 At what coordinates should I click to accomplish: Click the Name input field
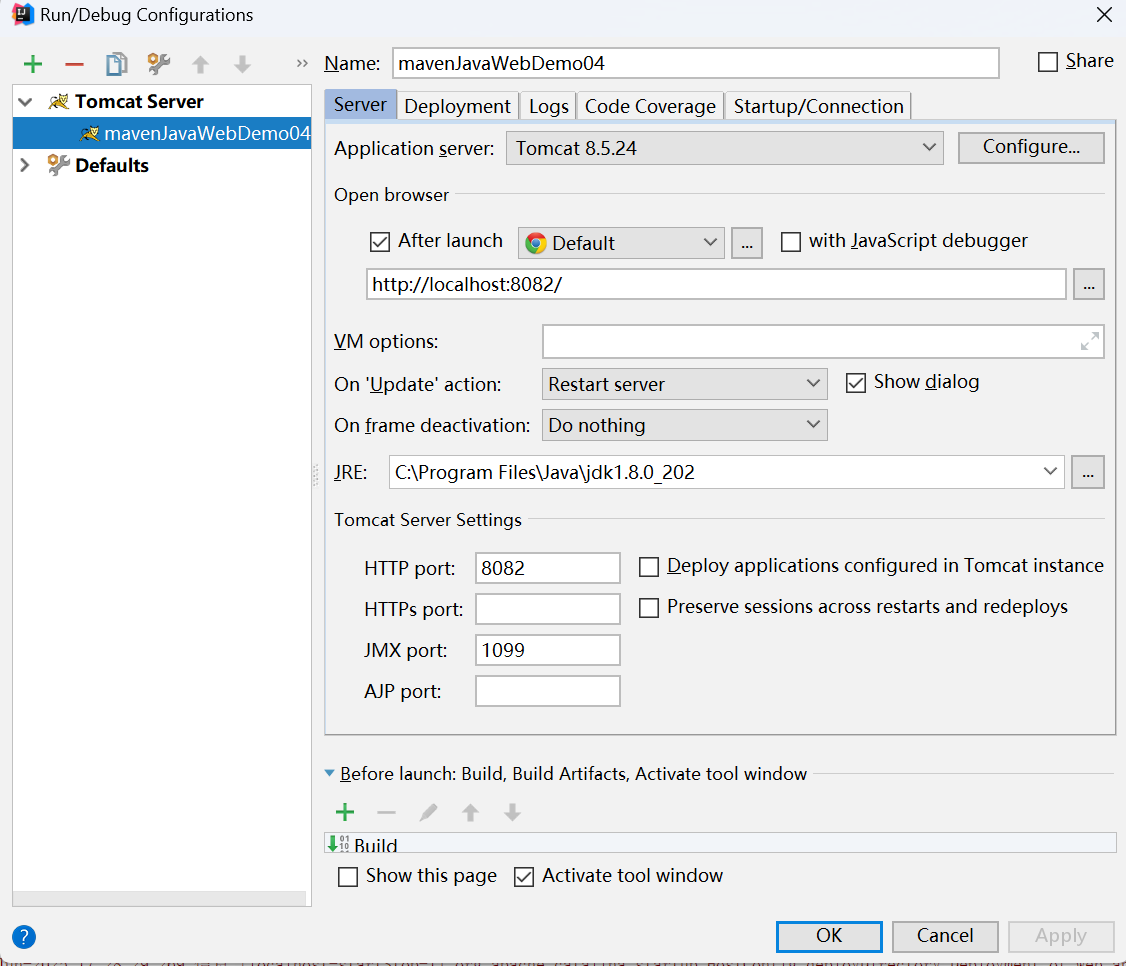696,63
